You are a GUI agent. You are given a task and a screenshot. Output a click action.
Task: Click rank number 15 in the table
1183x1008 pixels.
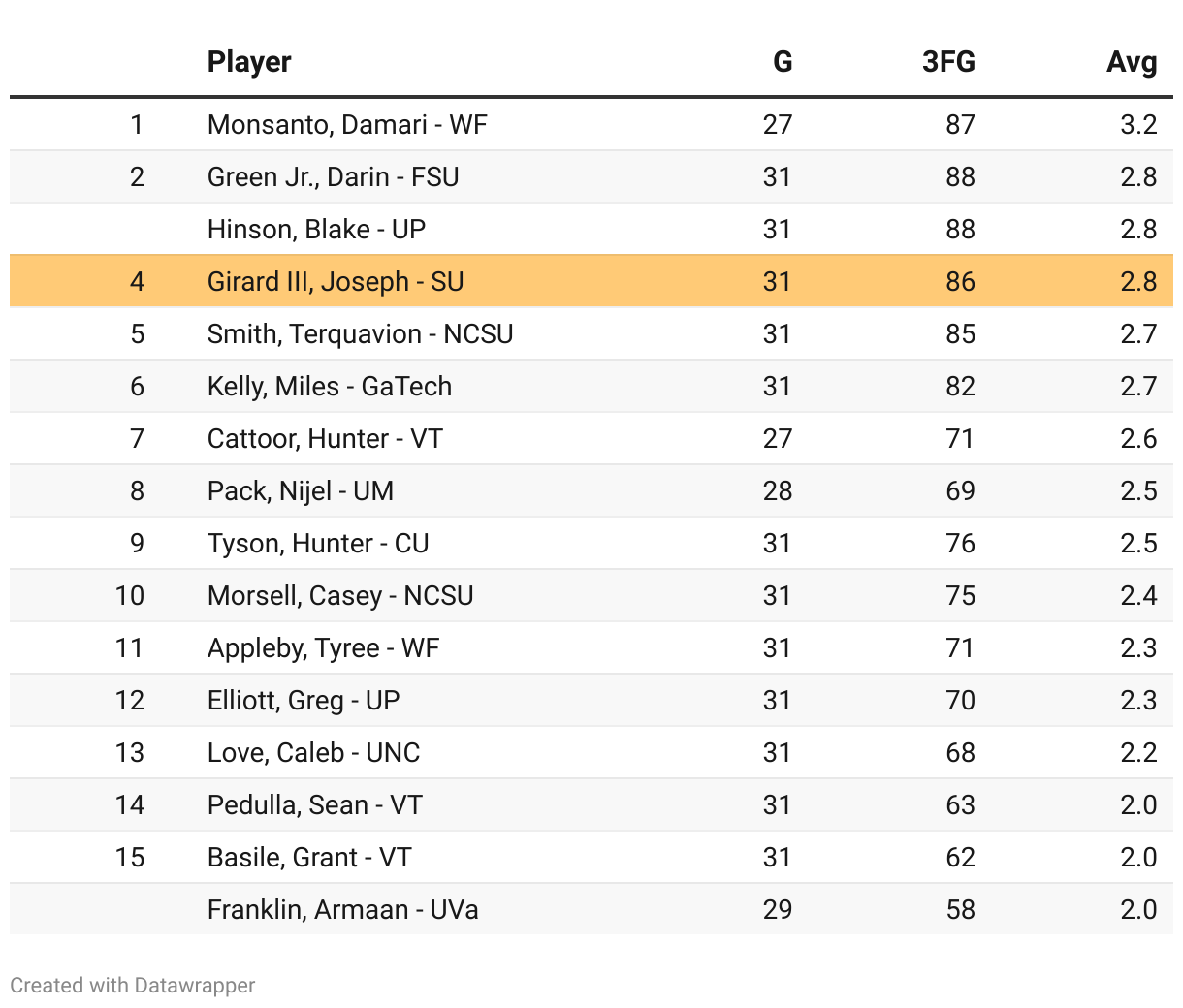click(130, 858)
